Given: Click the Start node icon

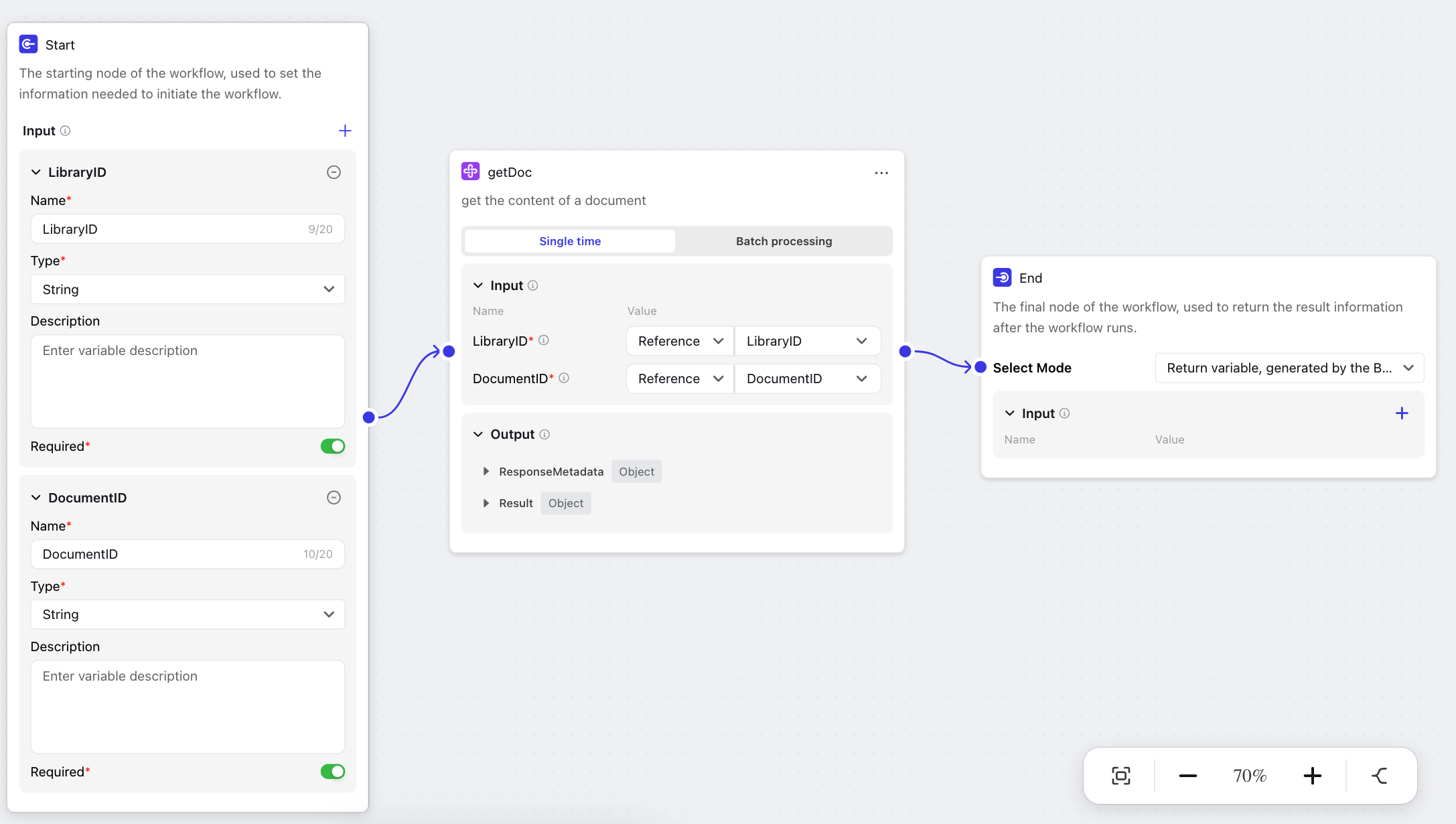Looking at the screenshot, I should 28,44.
